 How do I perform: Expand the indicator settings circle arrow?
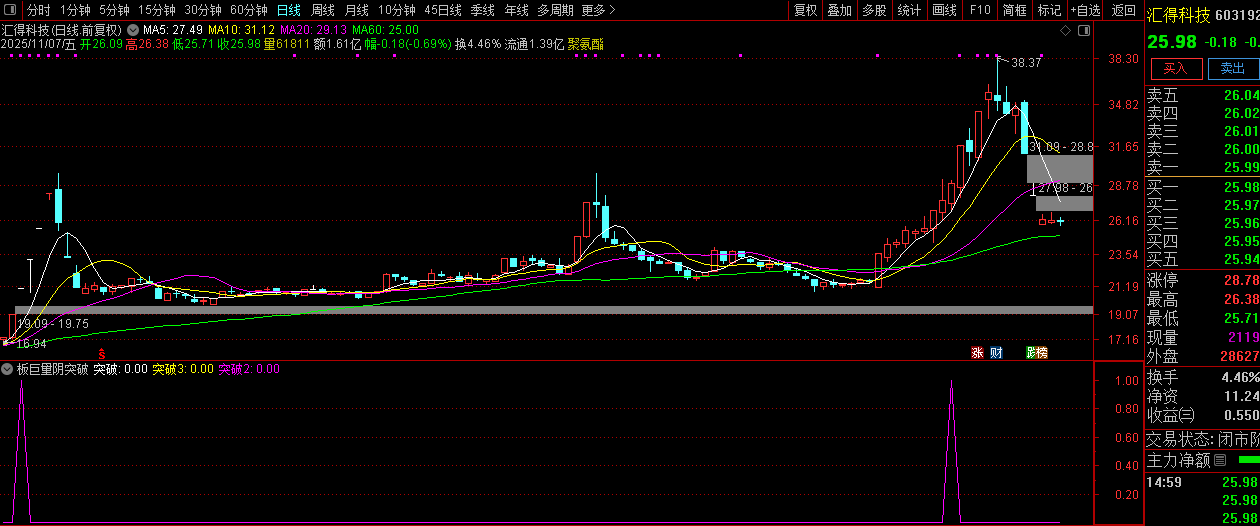point(8,369)
